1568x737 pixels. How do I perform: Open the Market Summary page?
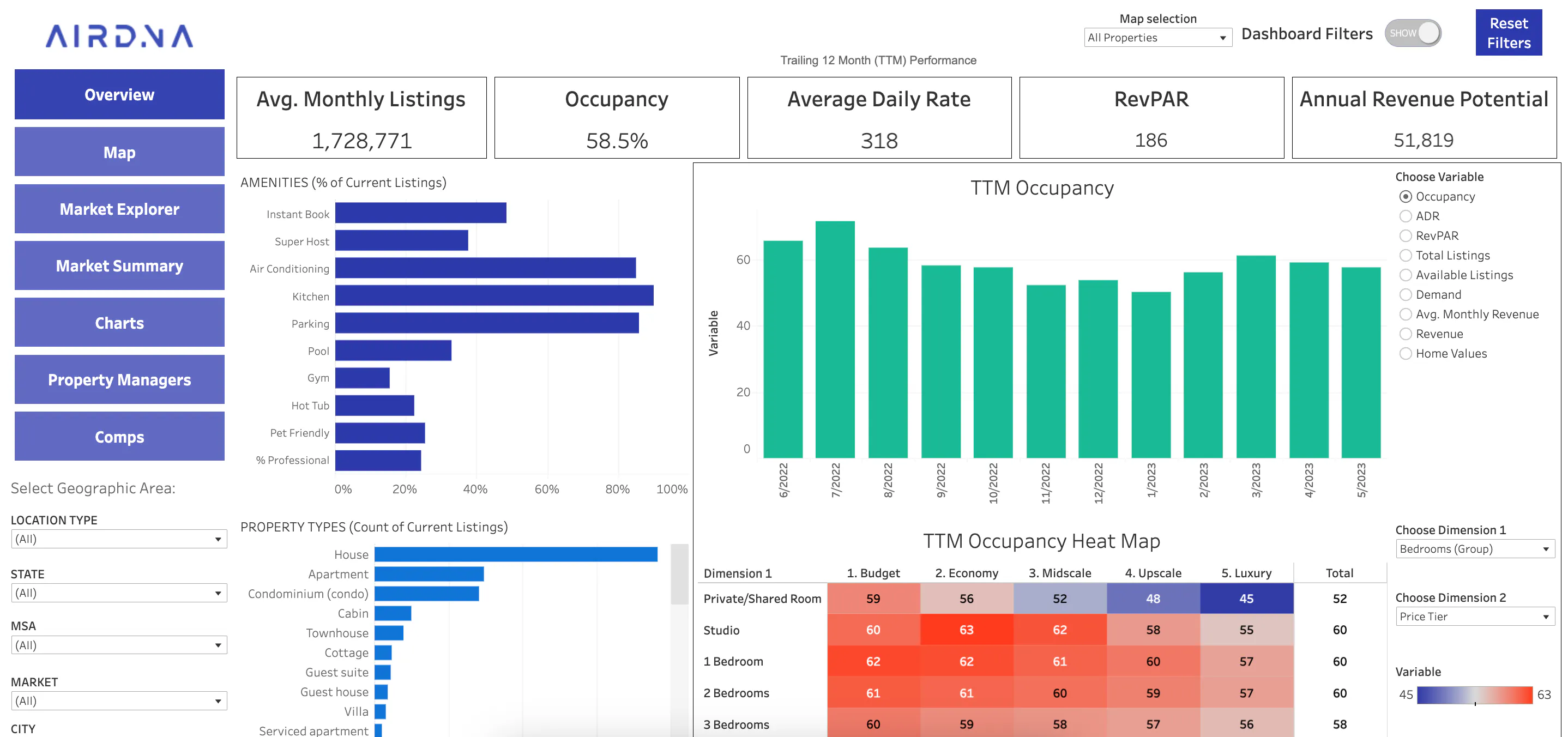pyautogui.click(x=119, y=266)
